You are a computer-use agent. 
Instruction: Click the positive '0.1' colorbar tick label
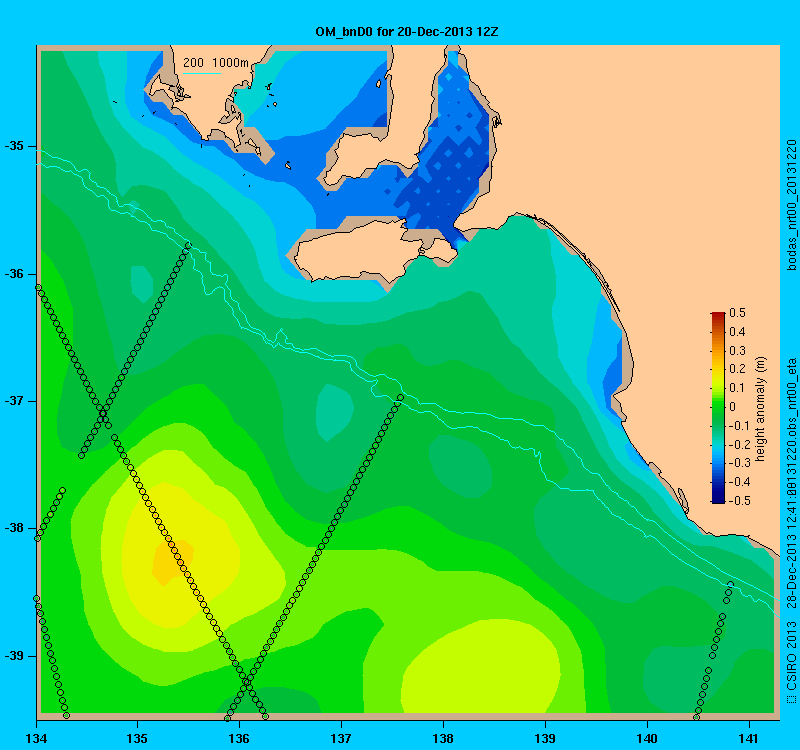tap(737, 388)
